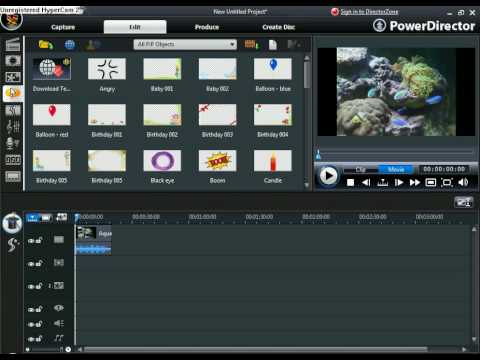This screenshot has width=480, height=360.
Task: Click the preview scrubber slider handle
Action: [x=318, y=154]
